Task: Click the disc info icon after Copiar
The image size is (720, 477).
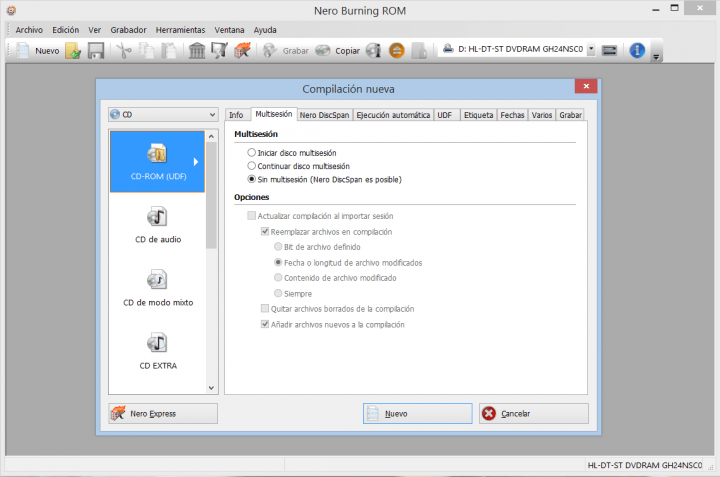Action: click(373, 51)
